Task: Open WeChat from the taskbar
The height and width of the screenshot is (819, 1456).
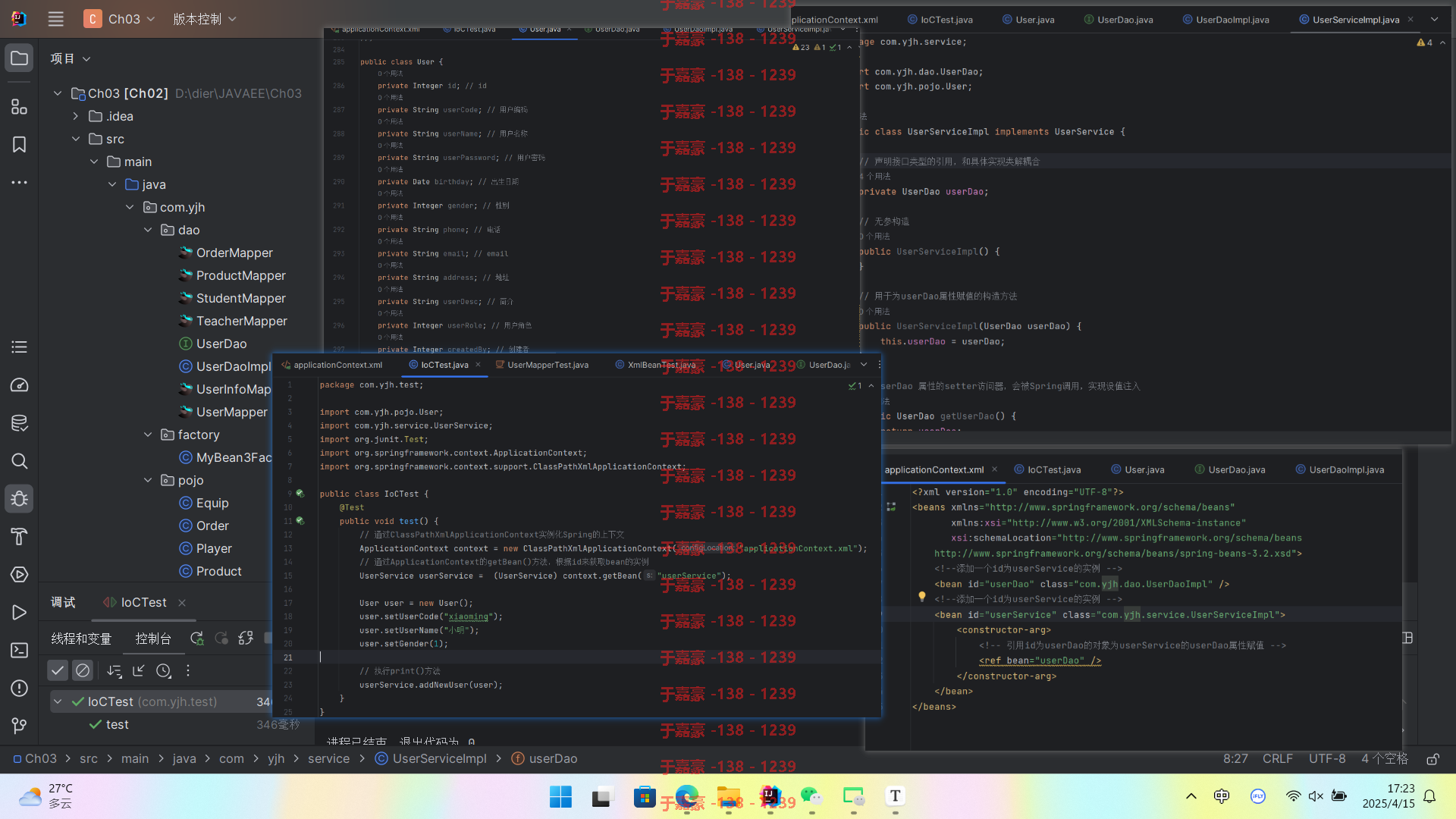Action: (811, 796)
